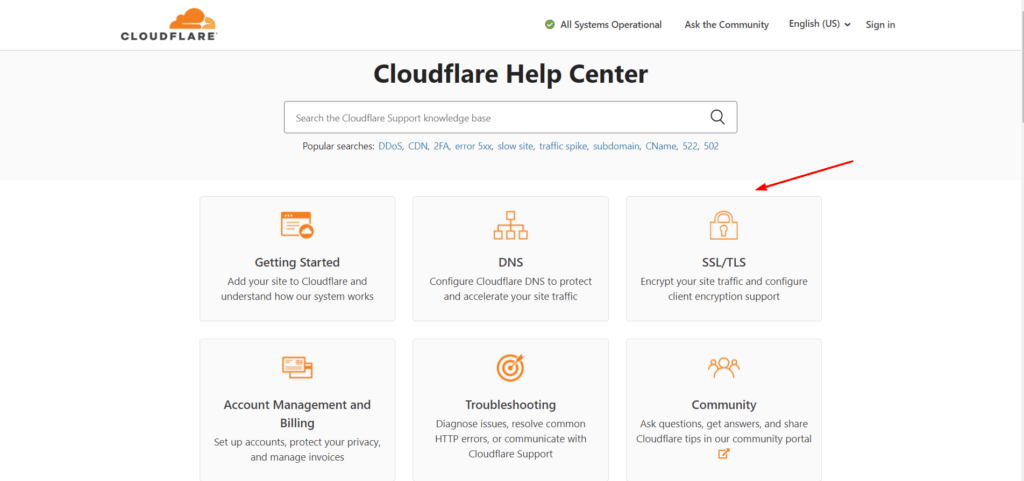Click the Troubleshooting target icon
Screen dimensions: 1024x481
[x=511, y=367]
